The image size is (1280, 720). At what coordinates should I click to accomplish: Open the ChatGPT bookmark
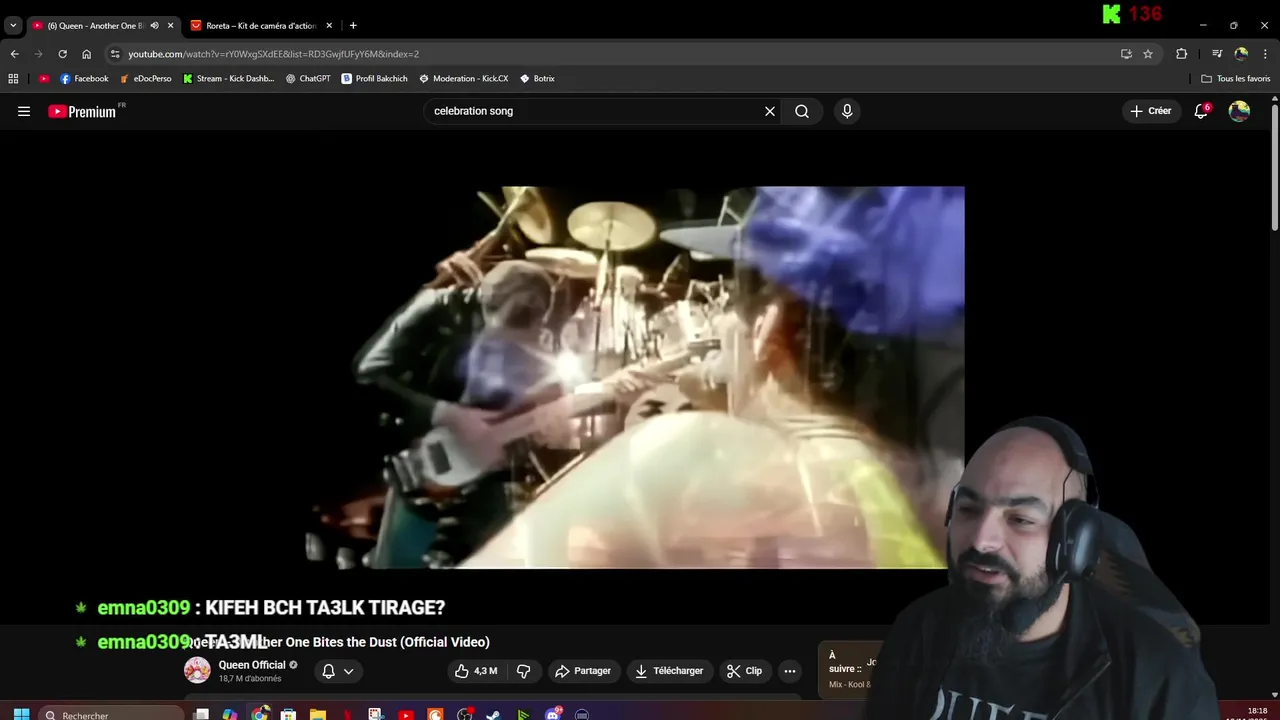coord(308,78)
